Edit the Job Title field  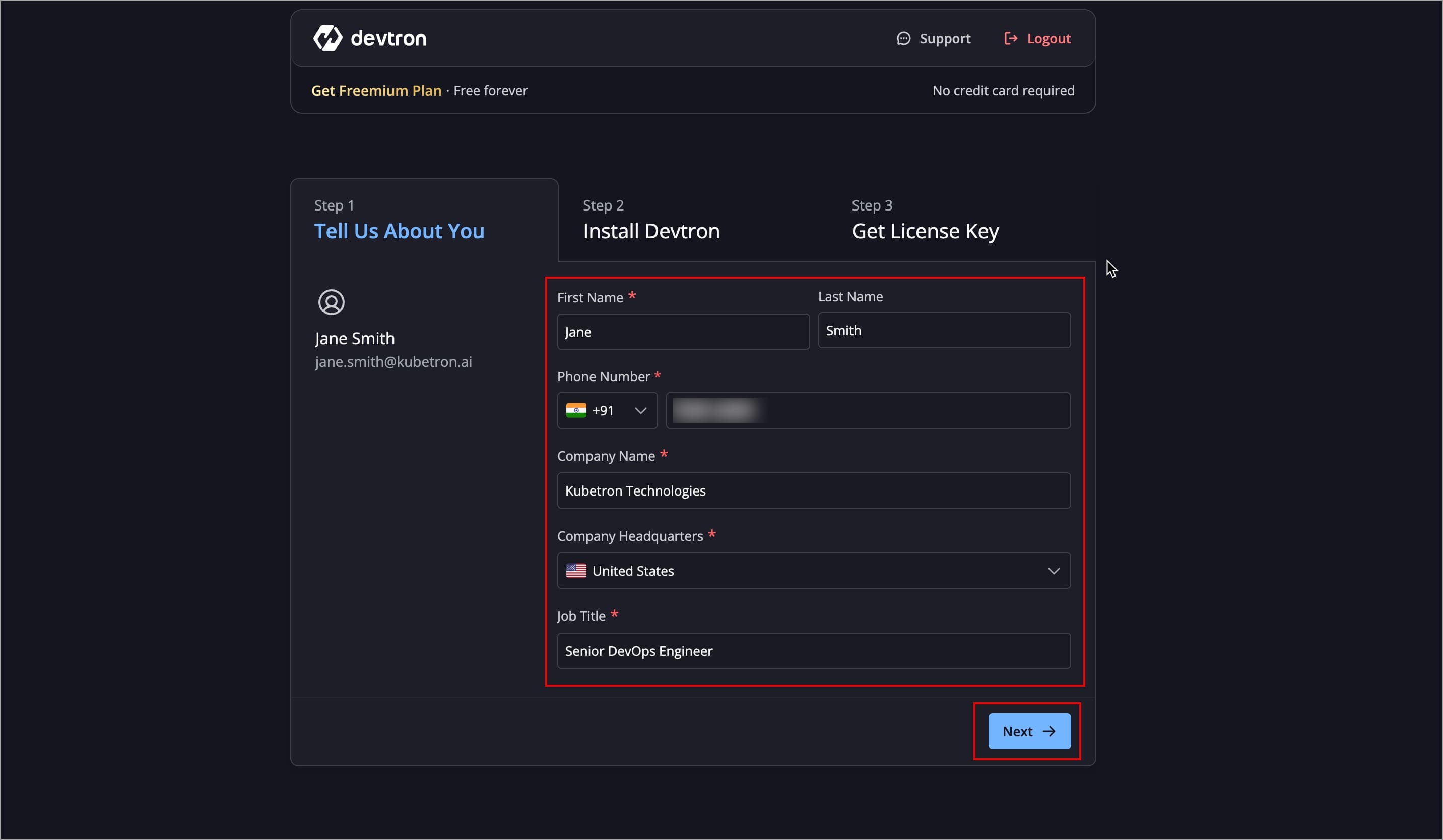(x=813, y=651)
